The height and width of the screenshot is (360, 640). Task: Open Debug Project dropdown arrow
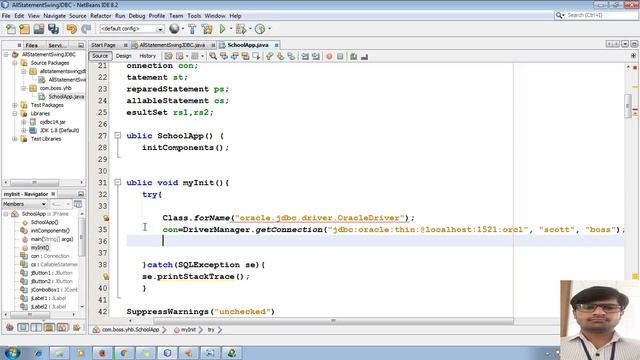coord(250,29)
